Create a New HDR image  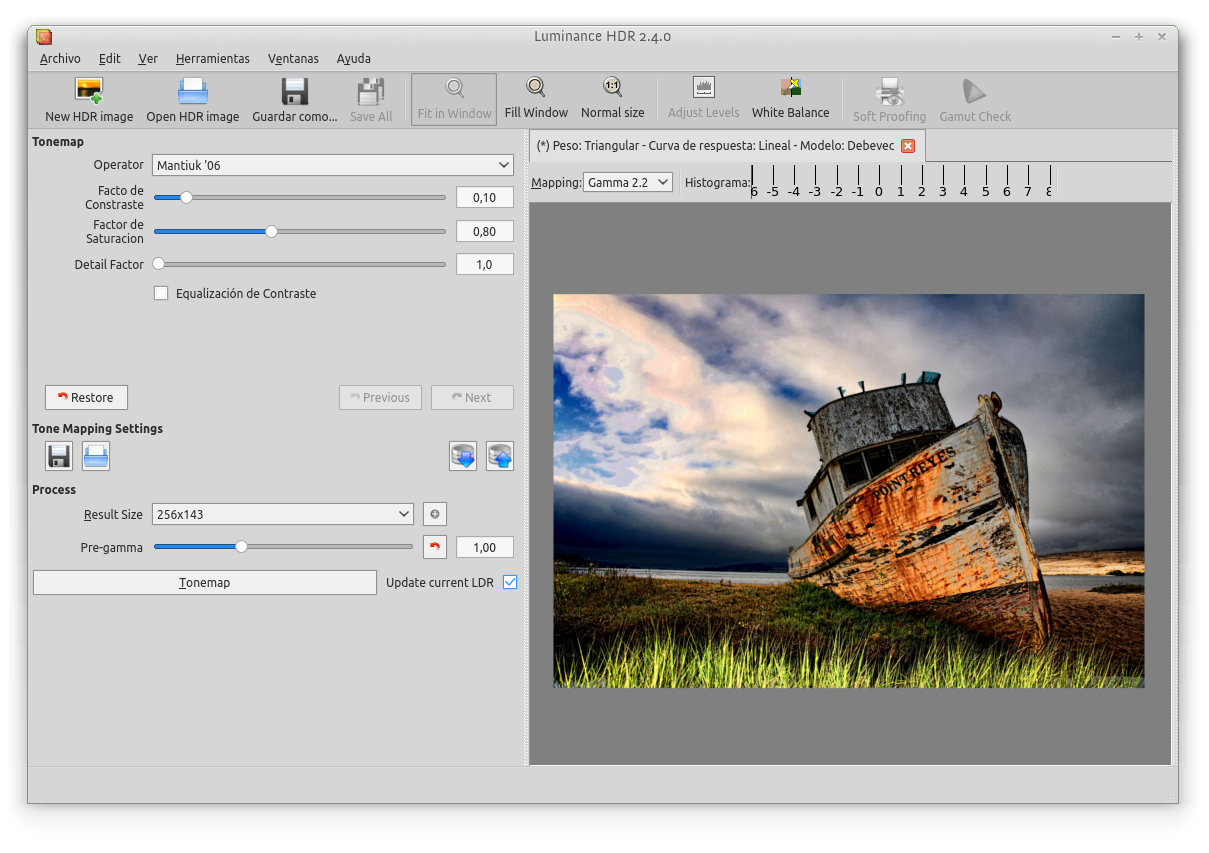pos(88,97)
